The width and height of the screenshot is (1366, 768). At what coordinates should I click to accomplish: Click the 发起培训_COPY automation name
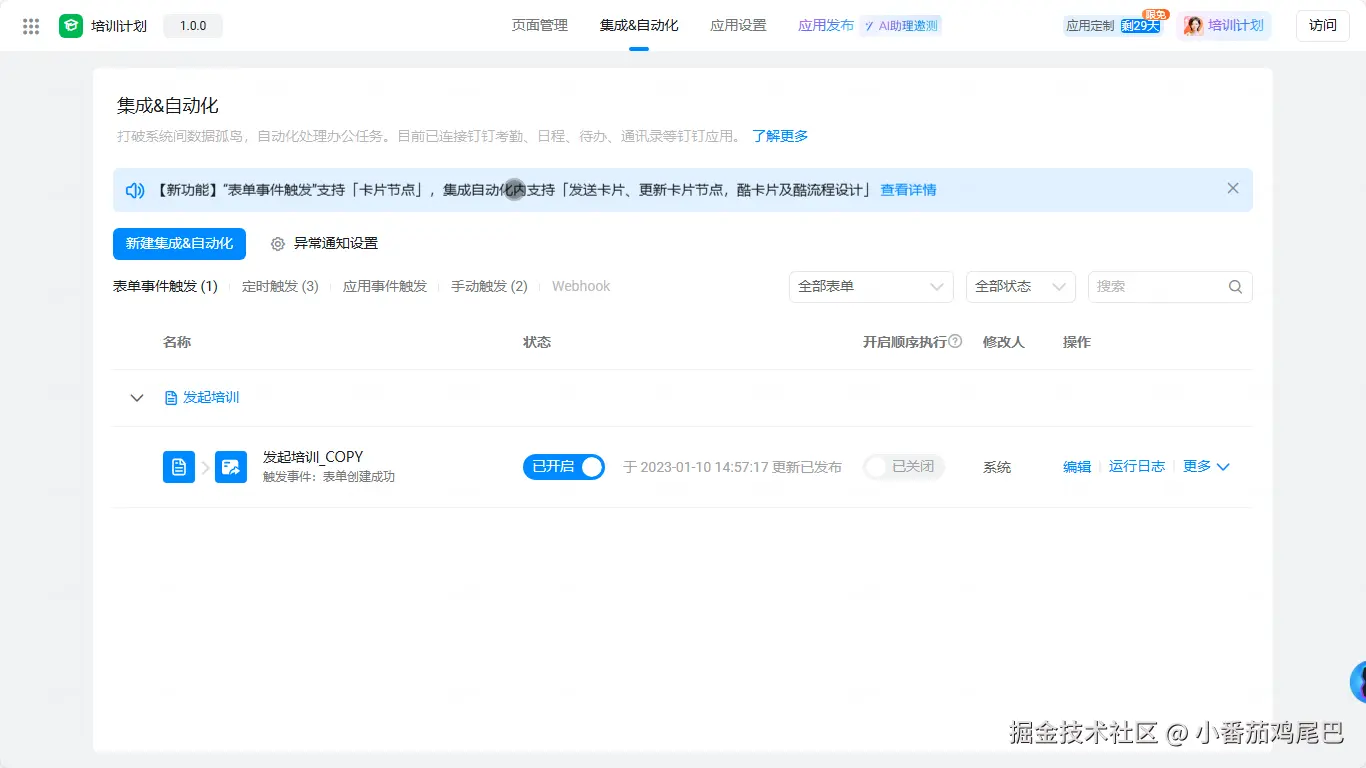pos(313,457)
